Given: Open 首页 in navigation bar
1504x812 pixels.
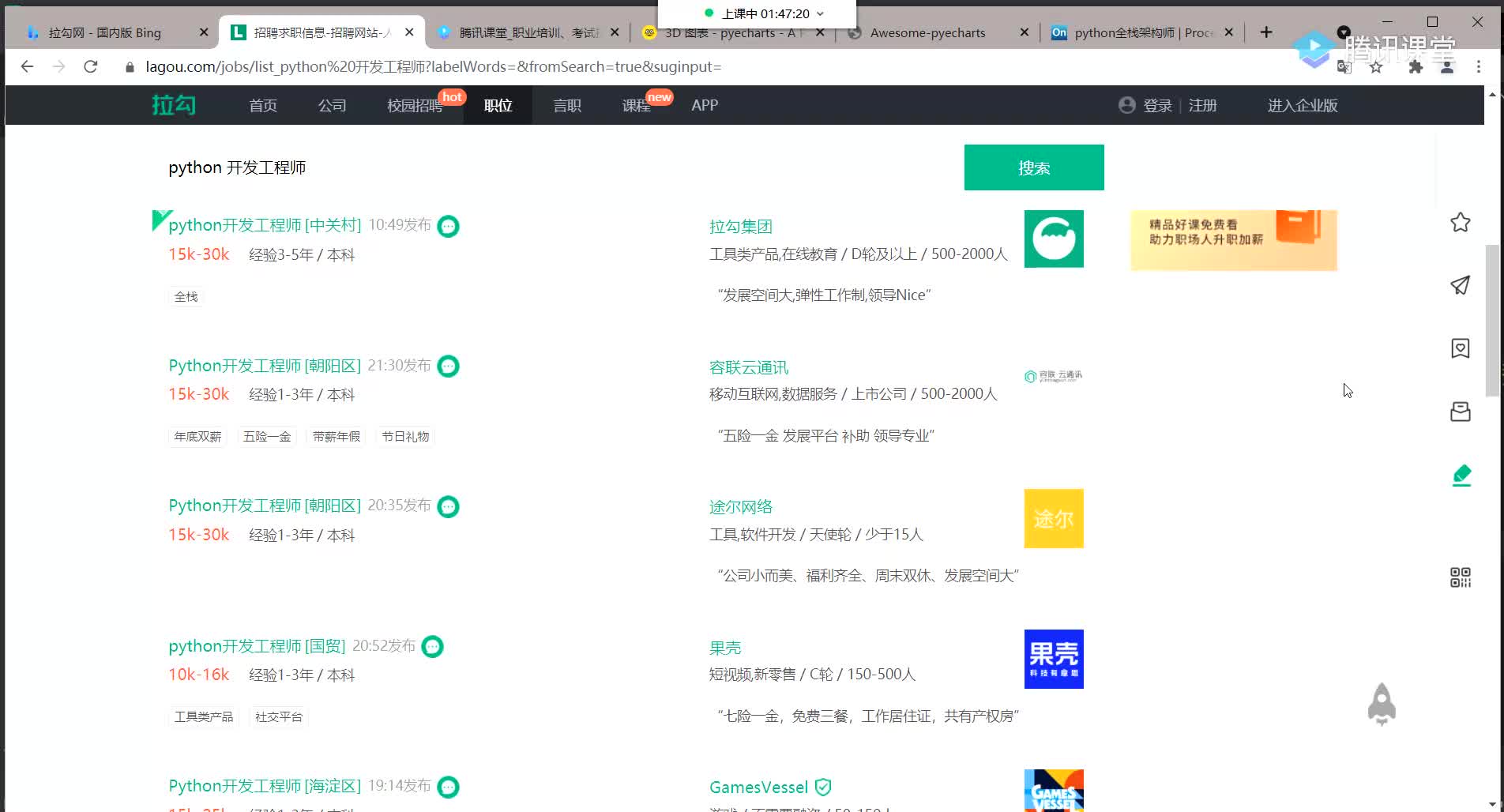Looking at the screenshot, I should [263, 106].
